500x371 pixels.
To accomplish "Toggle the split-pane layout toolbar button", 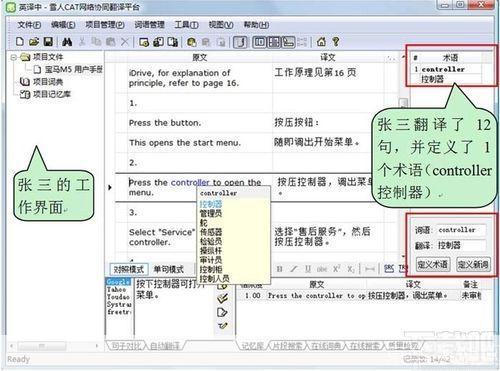I will 274,42.
